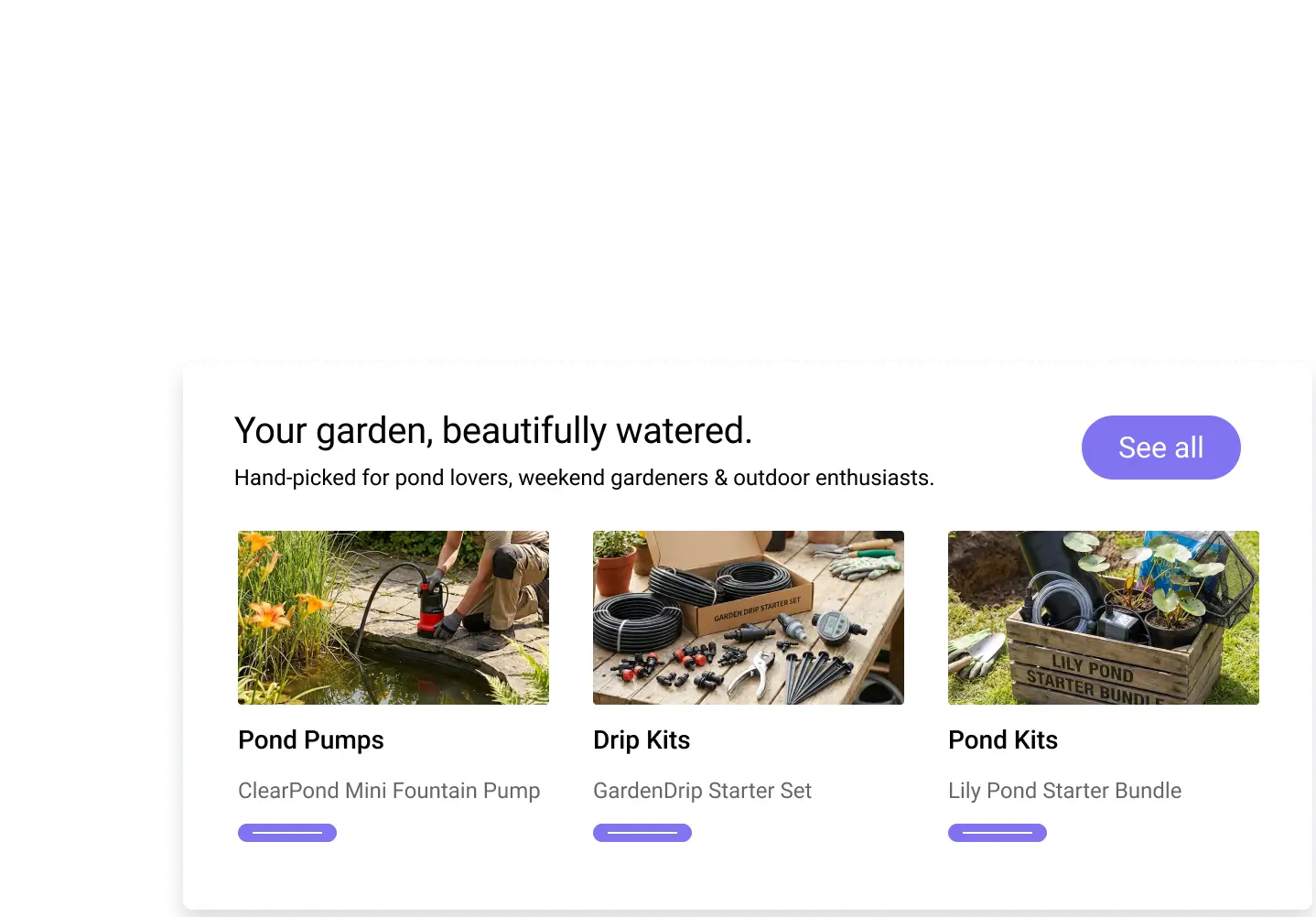Open ClearPond Mini Fountain Pump link
1316x917 pixels.
(x=389, y=791)
